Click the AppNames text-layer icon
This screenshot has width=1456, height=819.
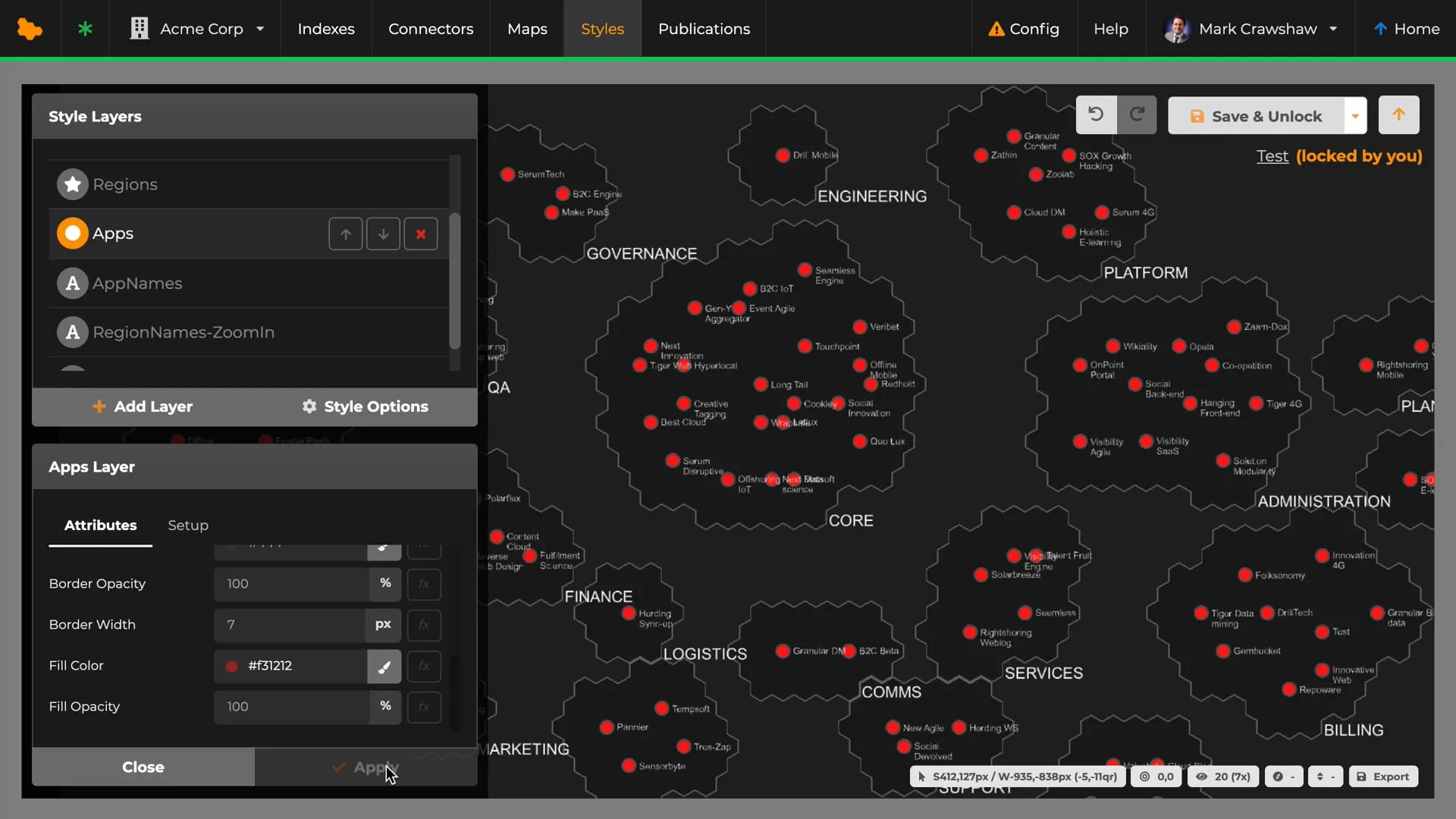coord(73,283)
